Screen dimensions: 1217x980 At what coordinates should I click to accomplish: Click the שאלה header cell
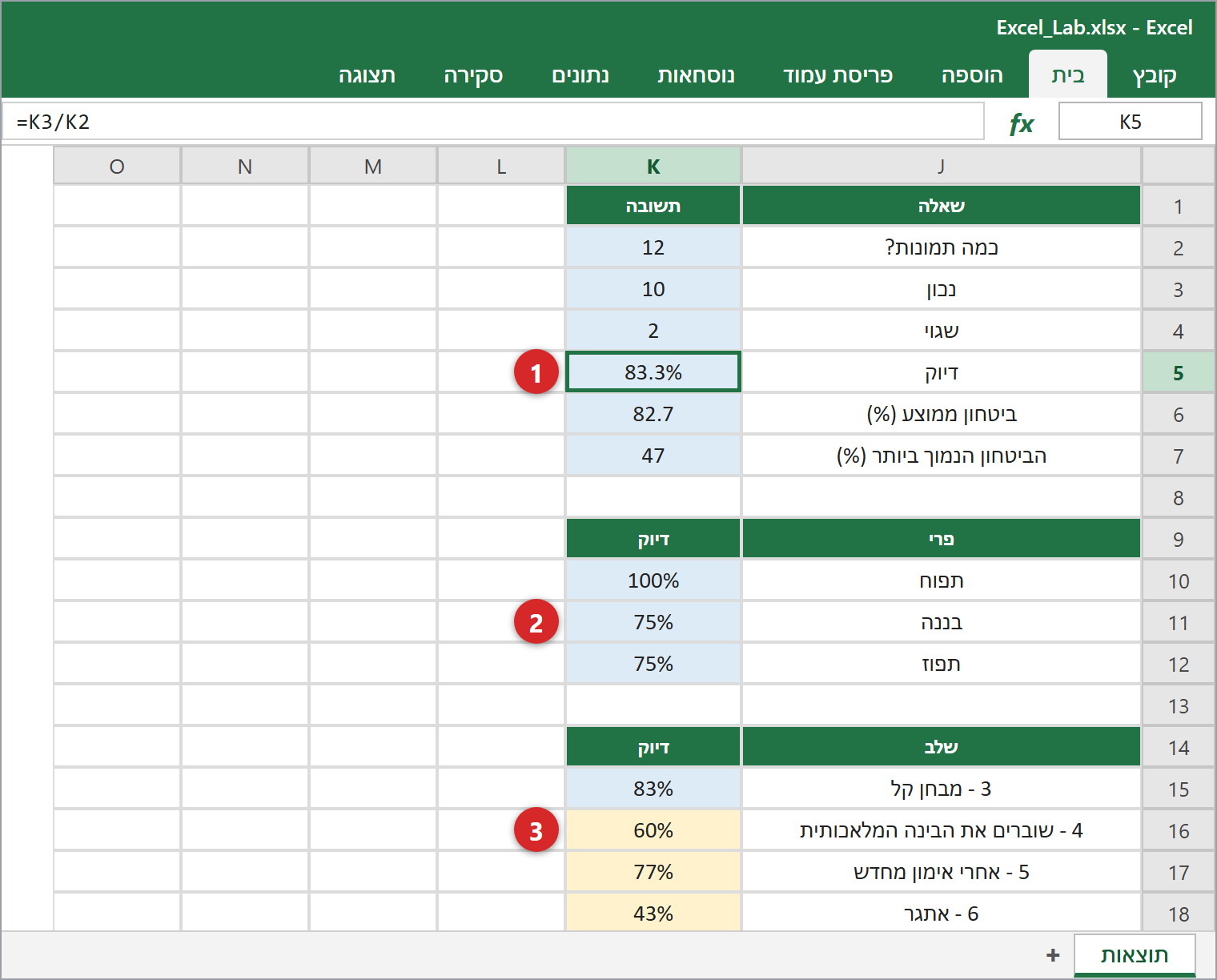point(942,206)
